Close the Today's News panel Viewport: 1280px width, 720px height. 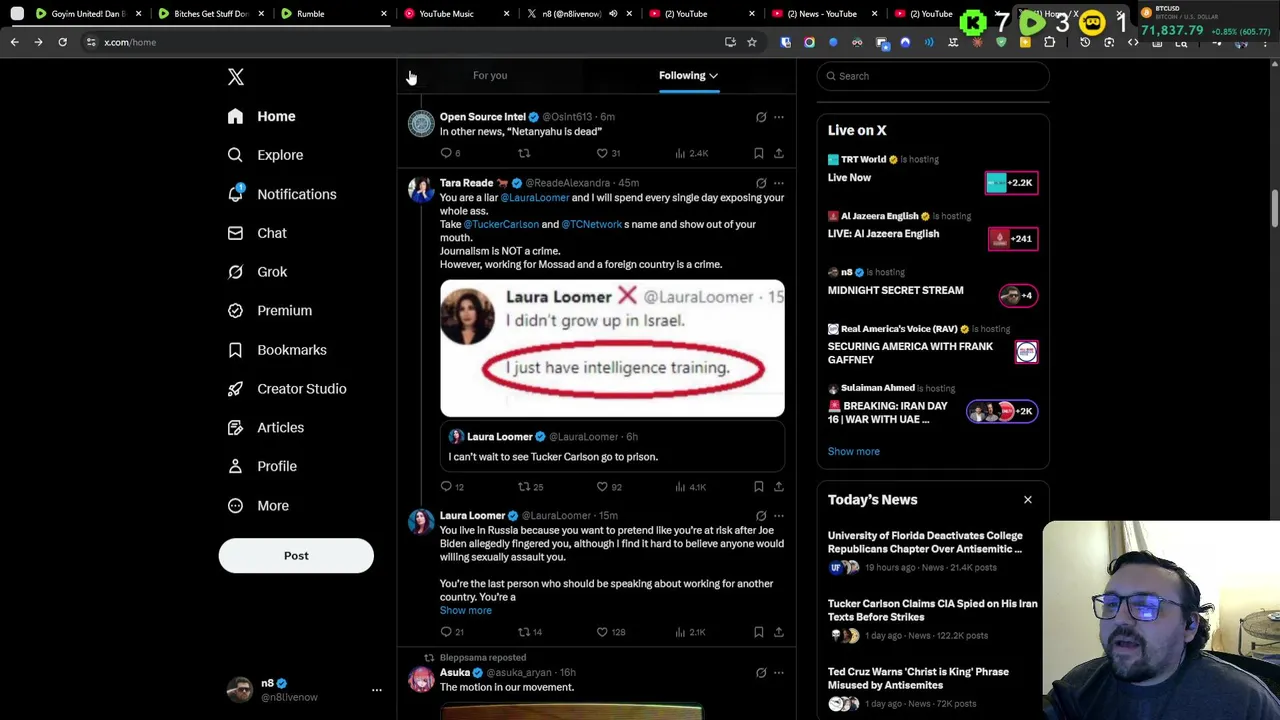(x=1027, y=500)
